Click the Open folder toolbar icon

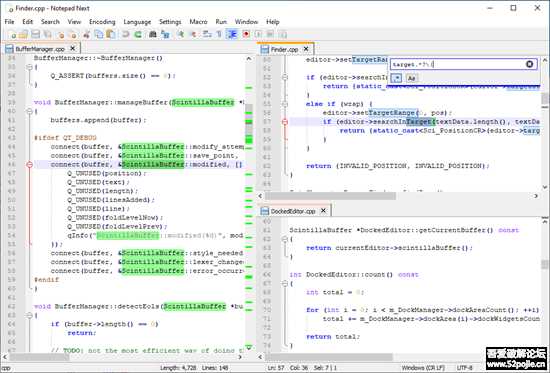pos(24,34)
